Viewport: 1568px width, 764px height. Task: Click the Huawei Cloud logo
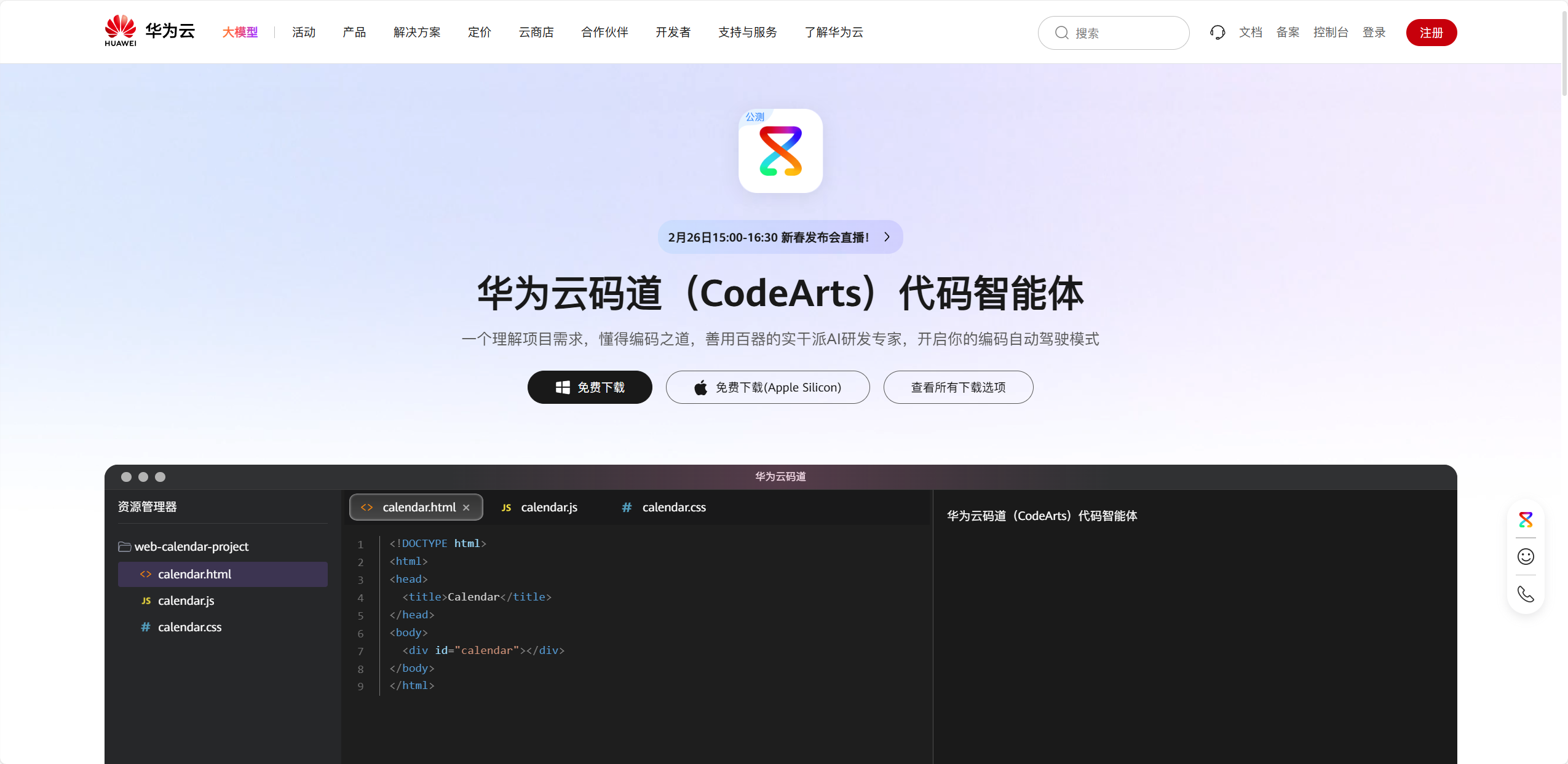coord(149,31)
